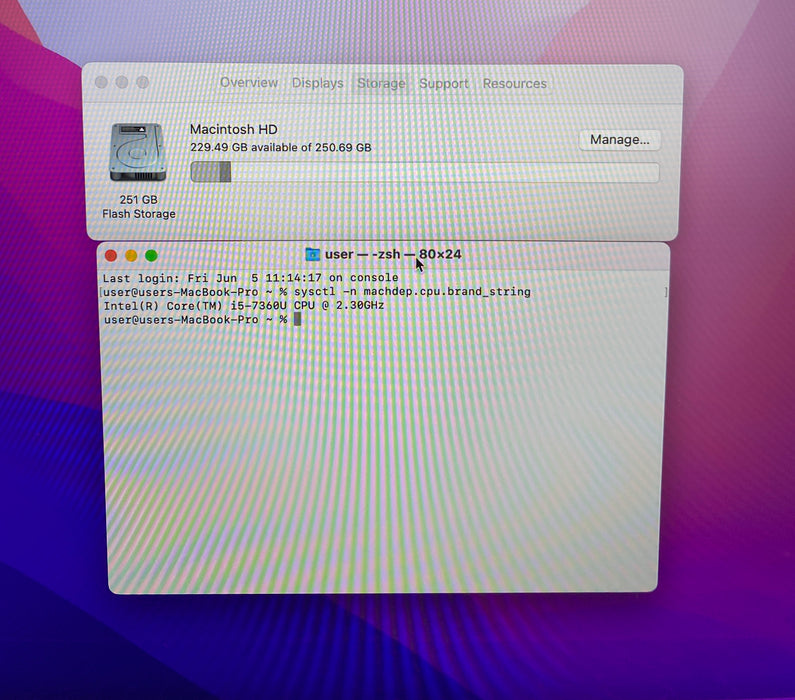
Task: Click the Terminal cursor at the last prompt
Action: [x=298, y=319]
